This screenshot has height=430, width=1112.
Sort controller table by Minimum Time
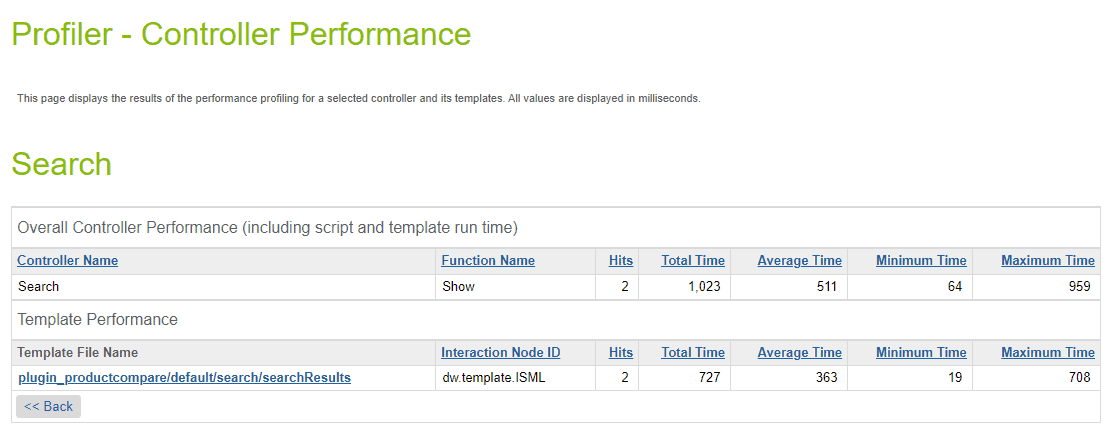point(921,260)
